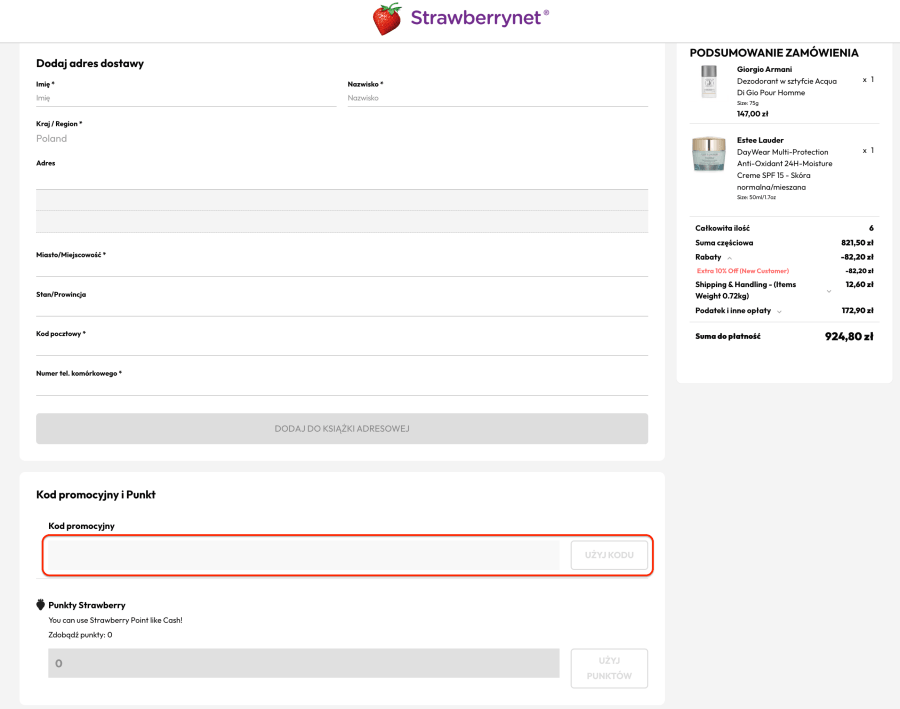Focus the Imię first name field
The height and width of the screenshot is (709, 900).
click(186, 98)
